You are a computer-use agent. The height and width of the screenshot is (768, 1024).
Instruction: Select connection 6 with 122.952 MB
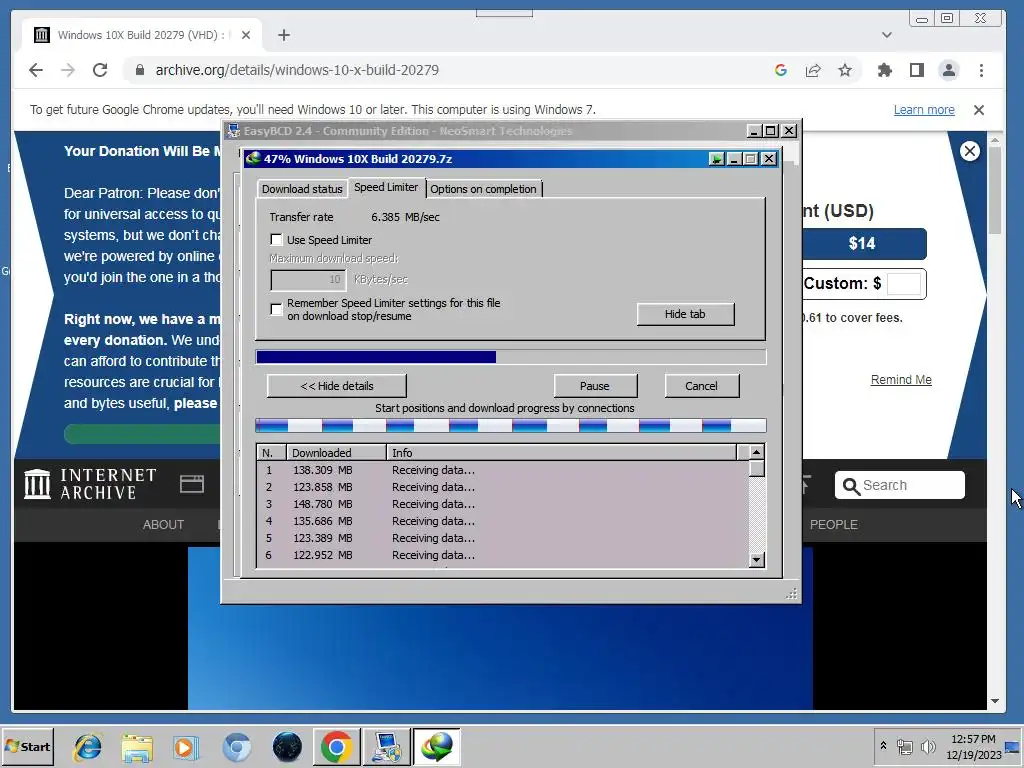pos(503,555)
